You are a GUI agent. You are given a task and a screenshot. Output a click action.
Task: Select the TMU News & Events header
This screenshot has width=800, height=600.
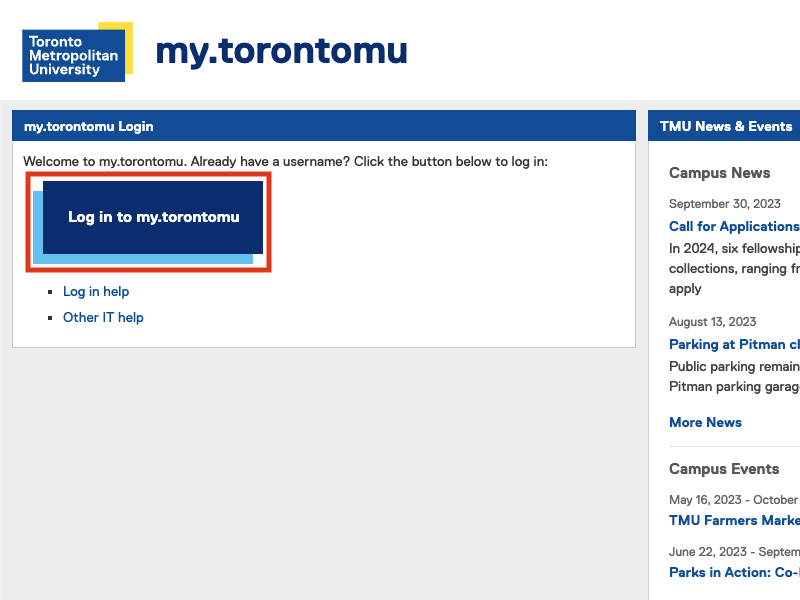click(x=724, y=126)
